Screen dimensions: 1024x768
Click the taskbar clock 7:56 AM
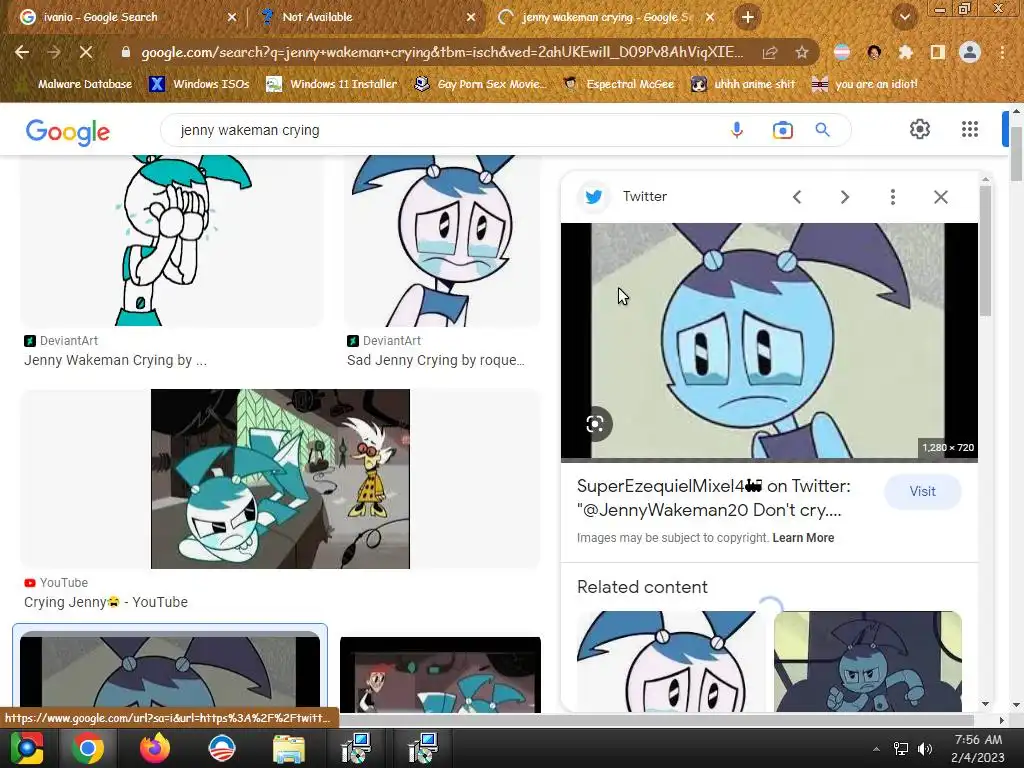click(978, 740)
